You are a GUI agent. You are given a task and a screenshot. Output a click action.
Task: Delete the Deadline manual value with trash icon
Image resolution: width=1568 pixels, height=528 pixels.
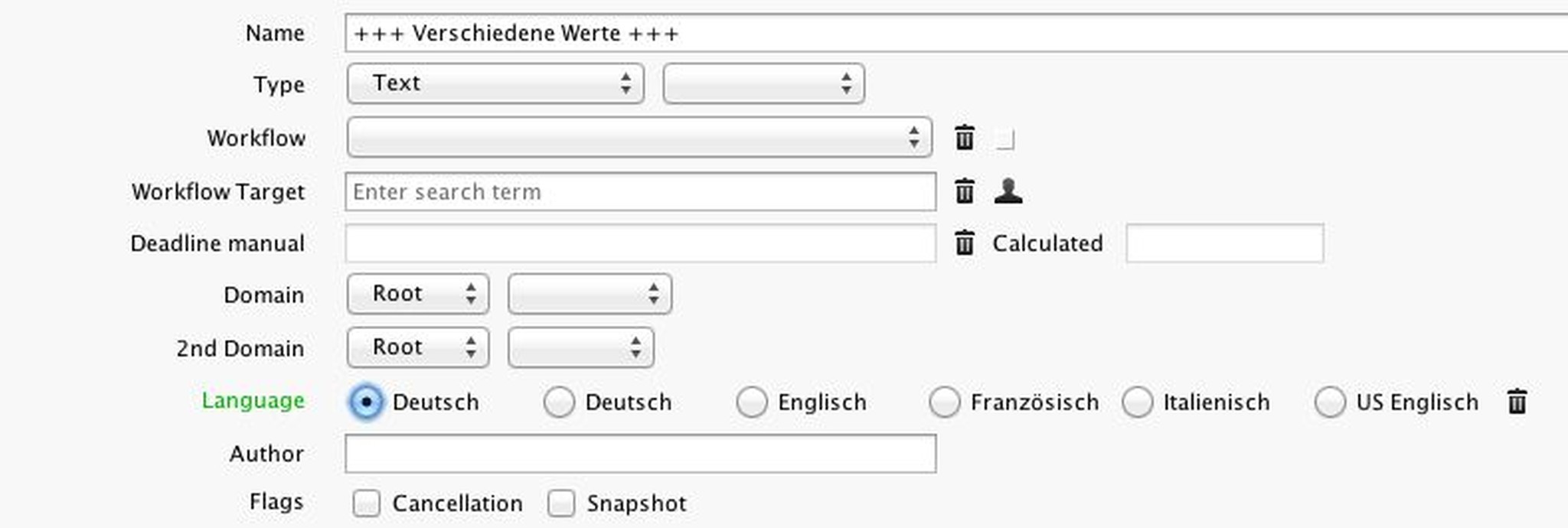coord(965,243)
